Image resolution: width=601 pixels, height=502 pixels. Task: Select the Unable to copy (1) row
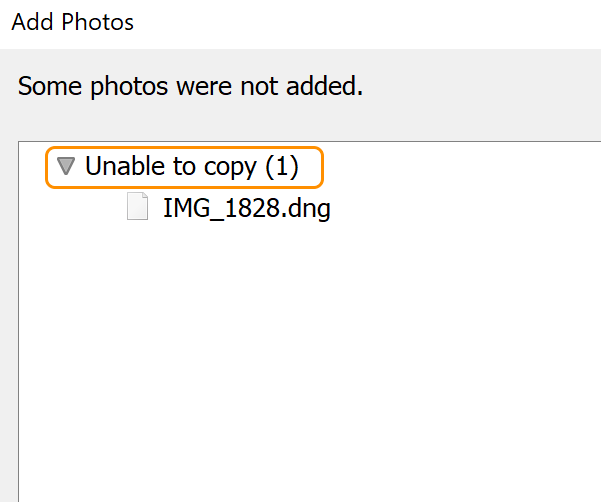pyautogui.click(x=192, y=166)
